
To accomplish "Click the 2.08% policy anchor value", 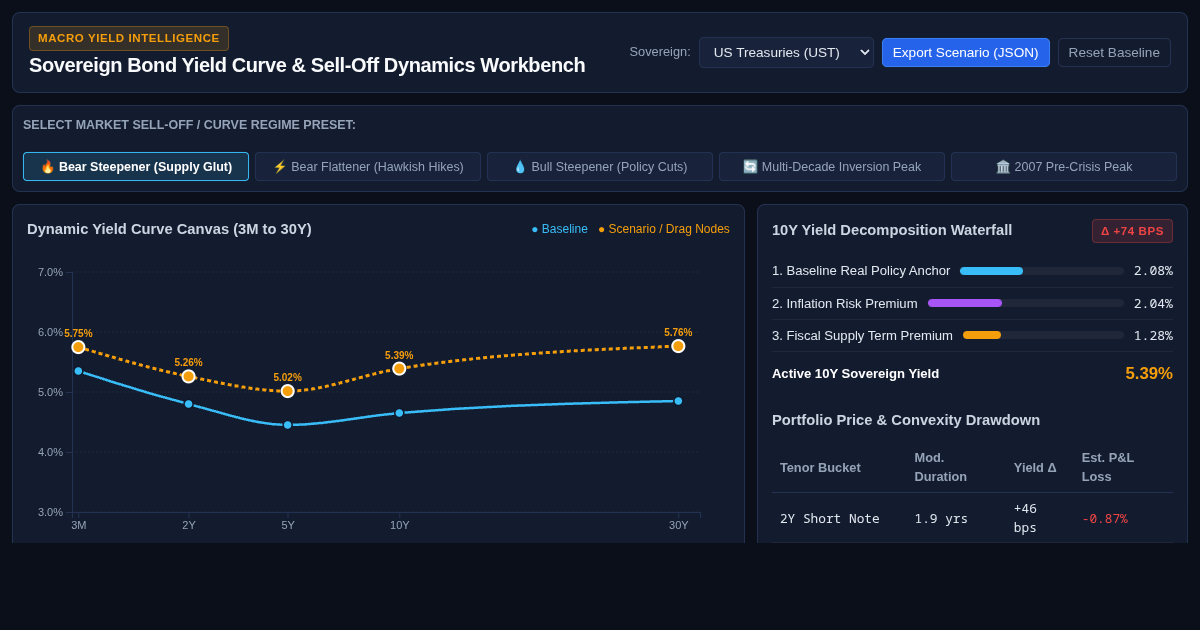I will [x=1153, y=271].
